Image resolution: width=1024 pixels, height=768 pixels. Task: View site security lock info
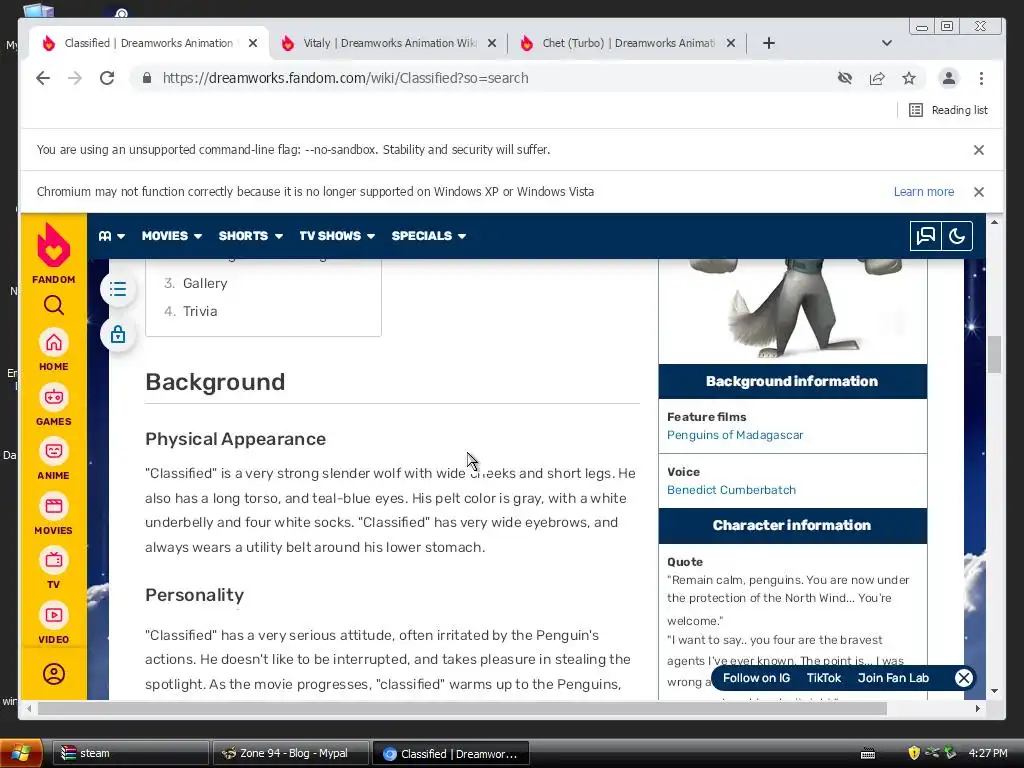[x=147, y=78]
